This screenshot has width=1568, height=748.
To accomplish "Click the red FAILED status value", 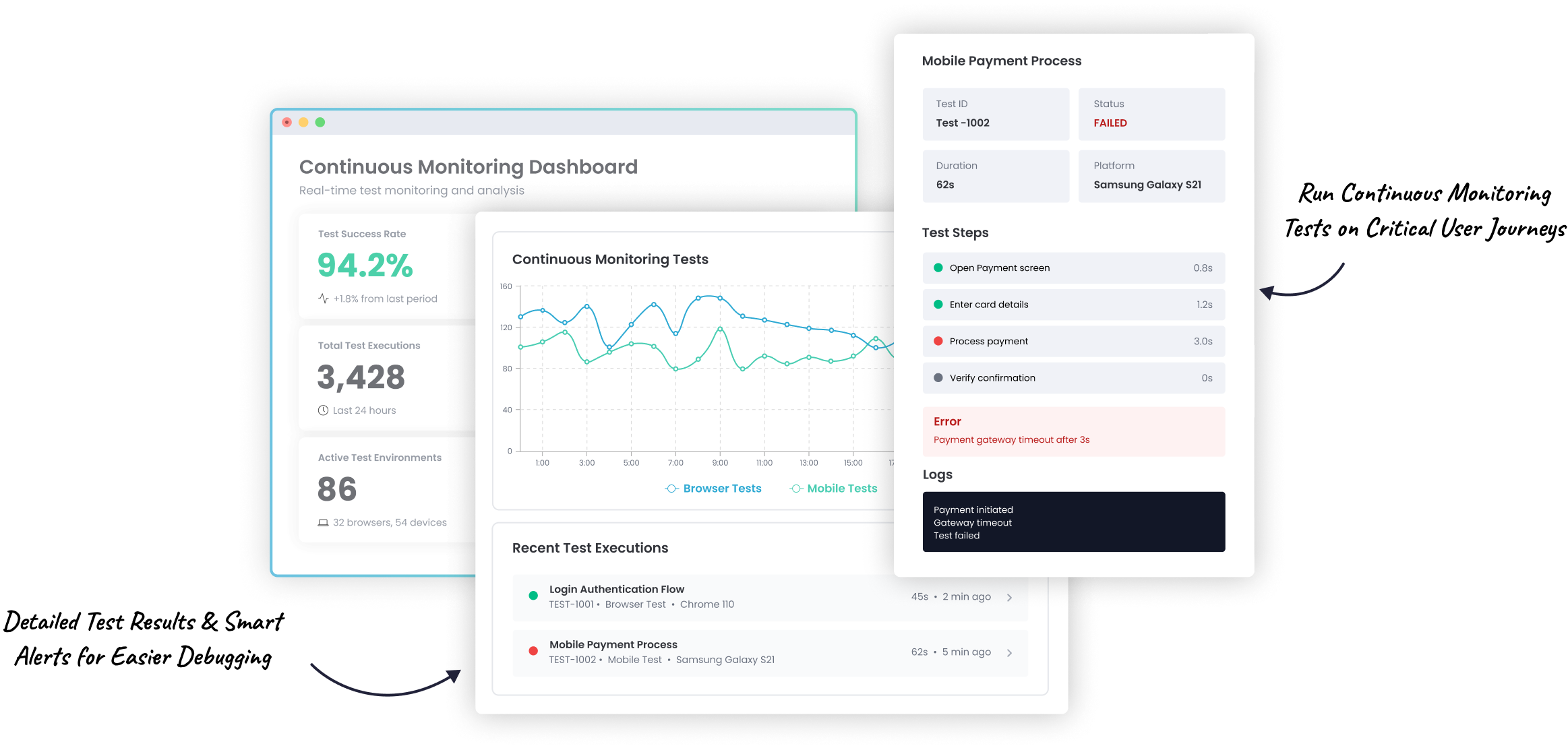I will 1110,123.
